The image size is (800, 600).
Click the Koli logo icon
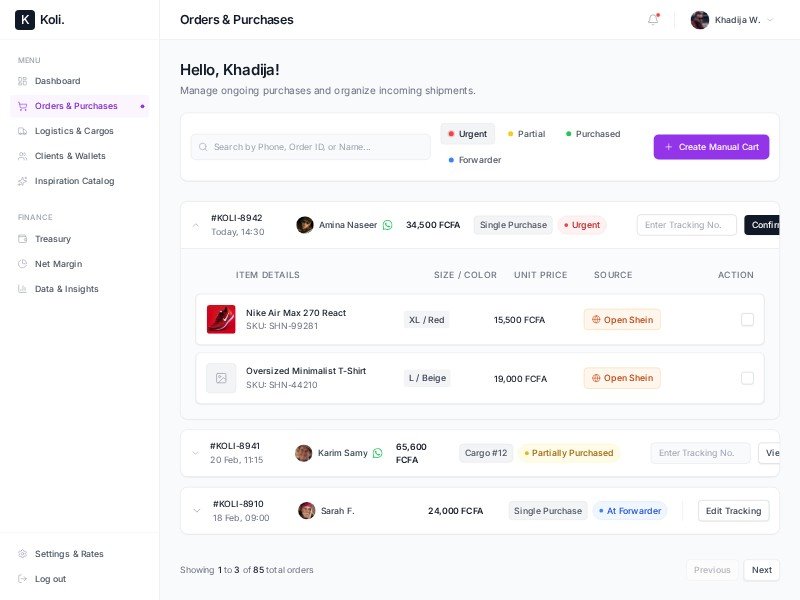[25, 20]
